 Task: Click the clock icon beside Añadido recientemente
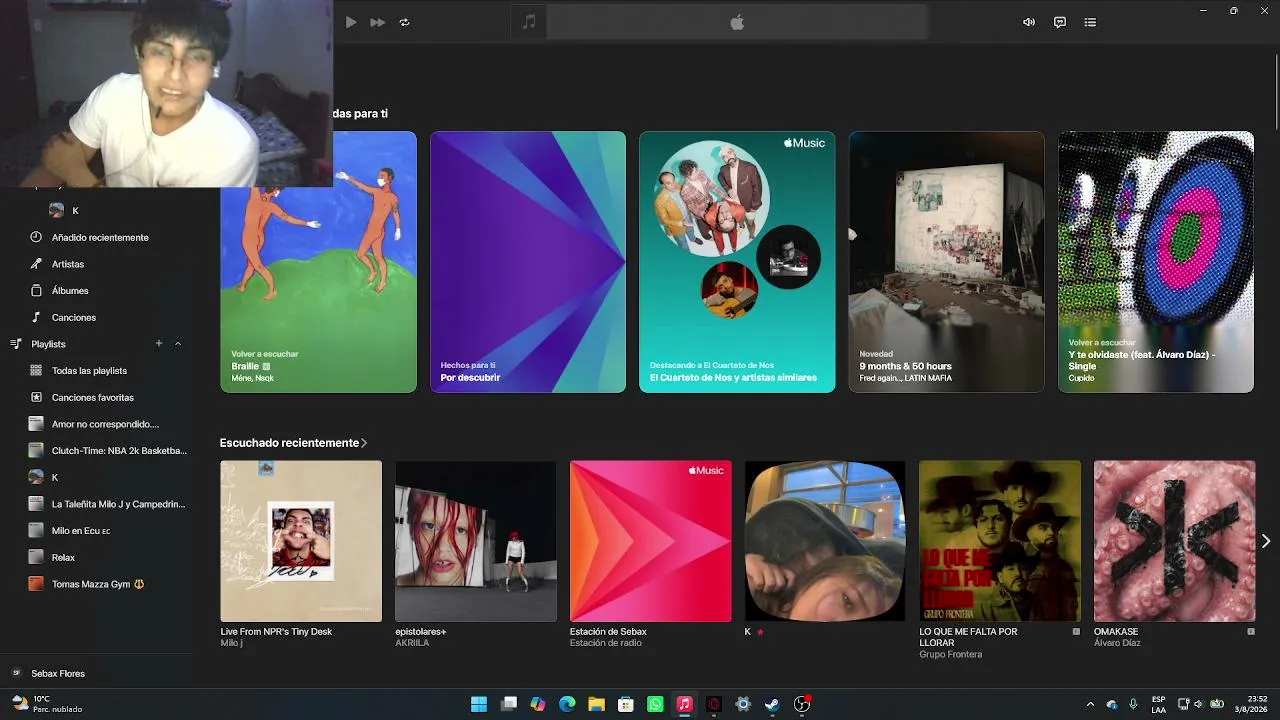point(36,237)
